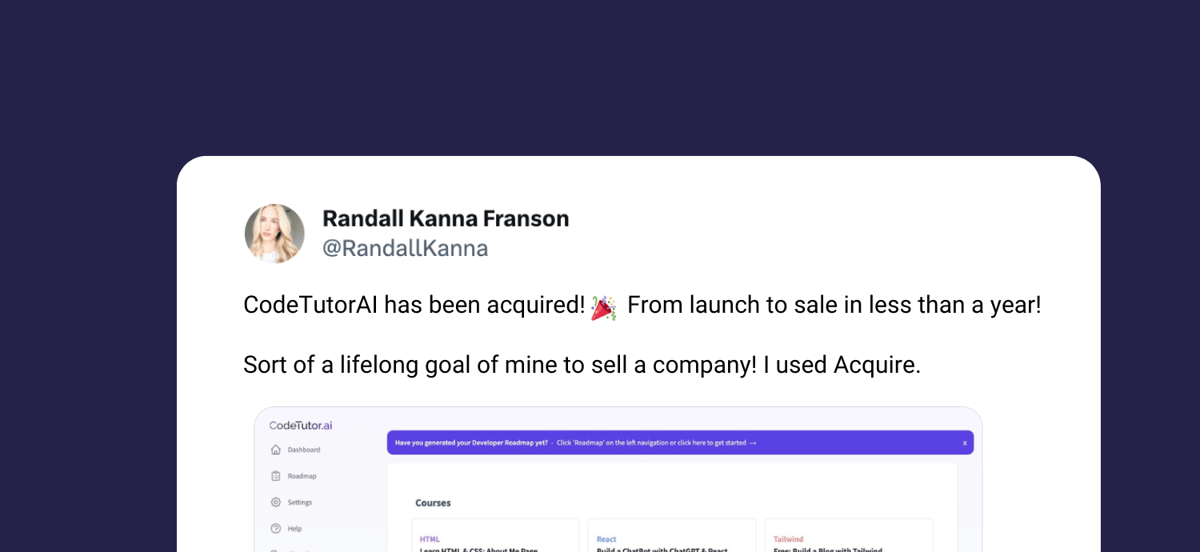Open the HTML course card

(x=496, y=535)
